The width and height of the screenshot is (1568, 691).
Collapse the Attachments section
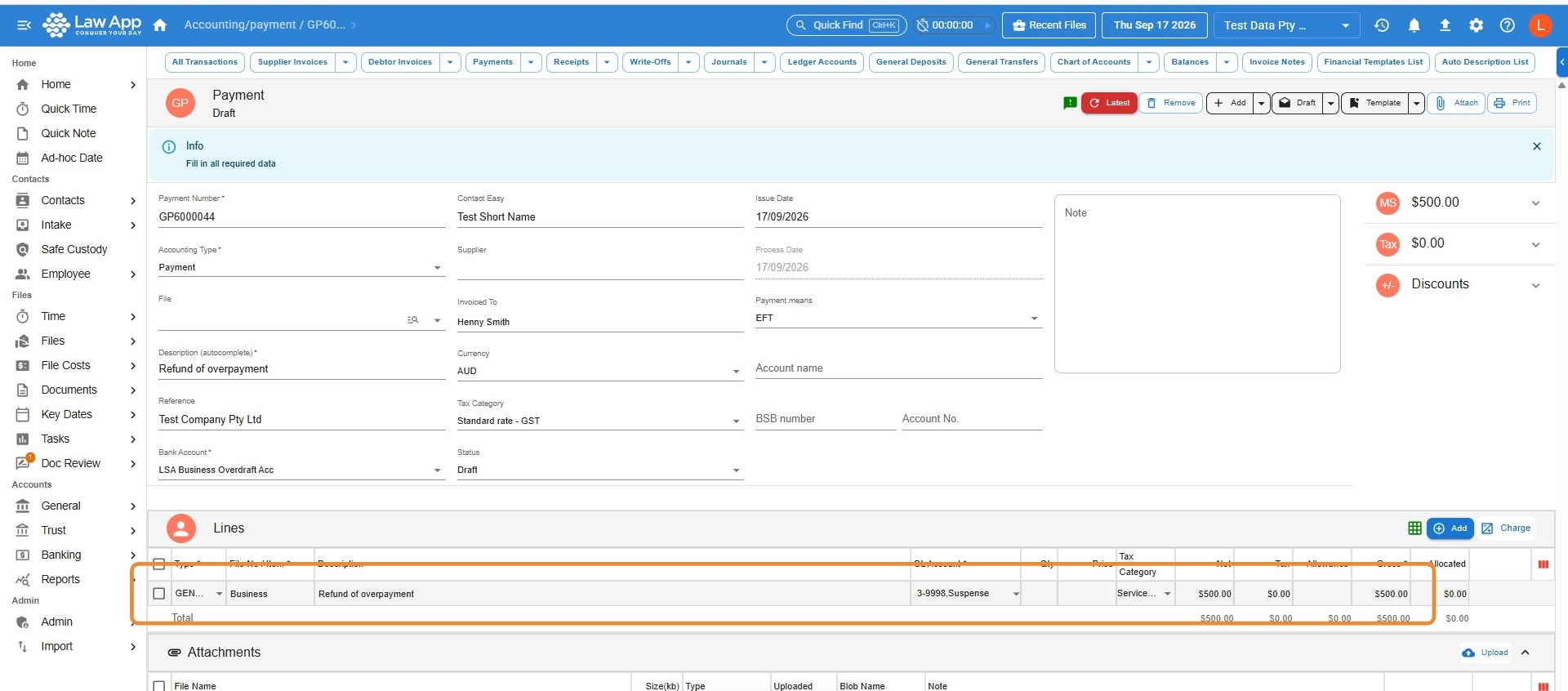pos(1526,653)
